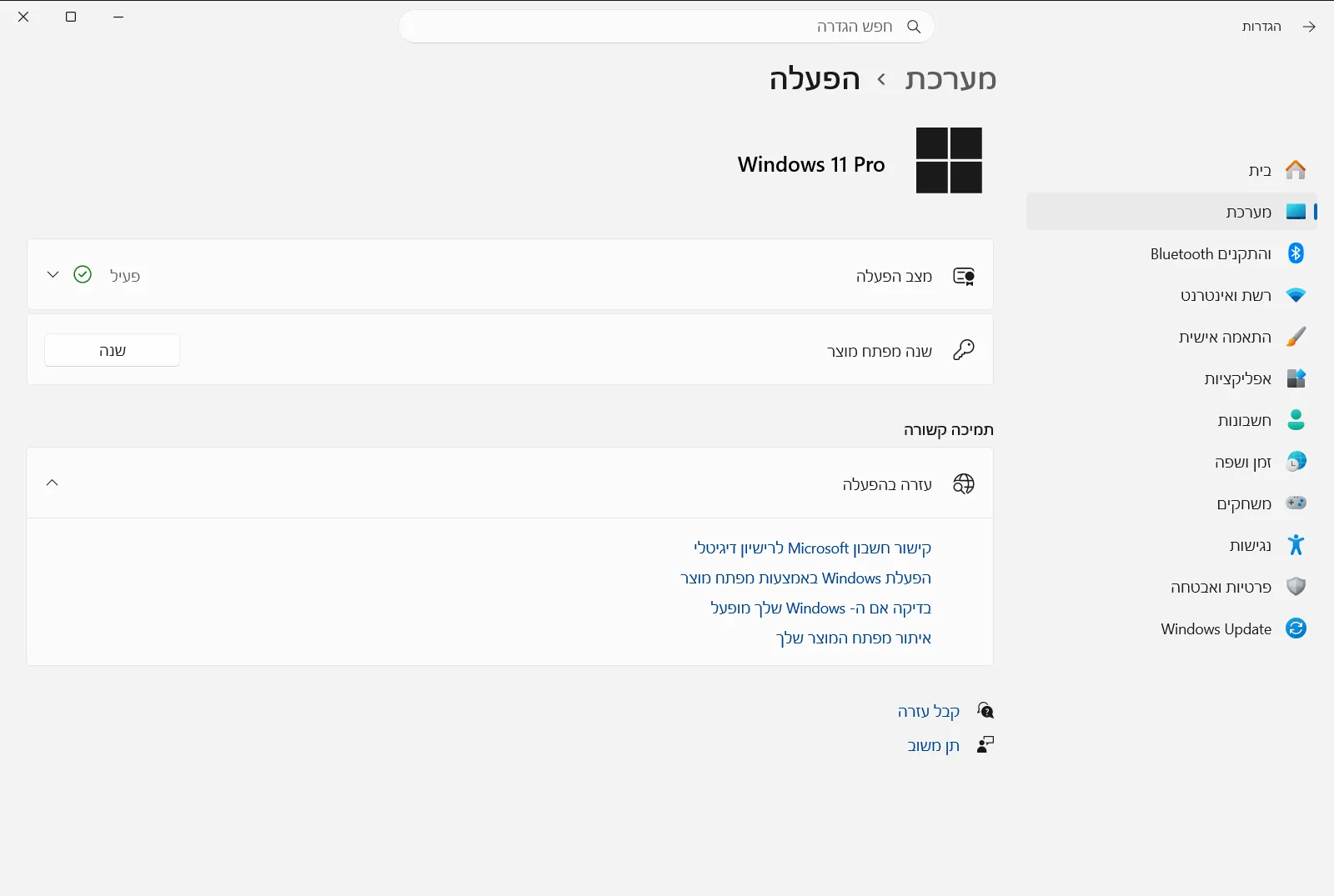
Task: Click the Windows 11 Pro edition label
Action: tap(811, 164)
